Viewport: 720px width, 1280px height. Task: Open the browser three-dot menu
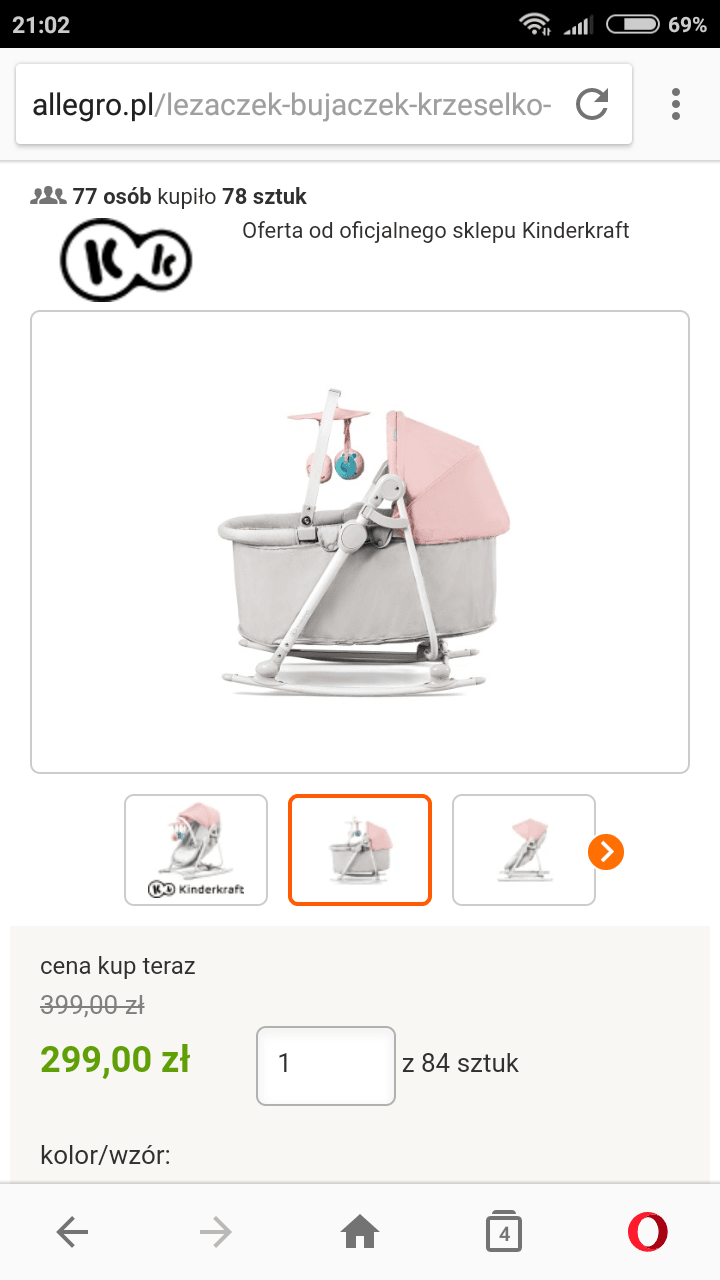676,104
